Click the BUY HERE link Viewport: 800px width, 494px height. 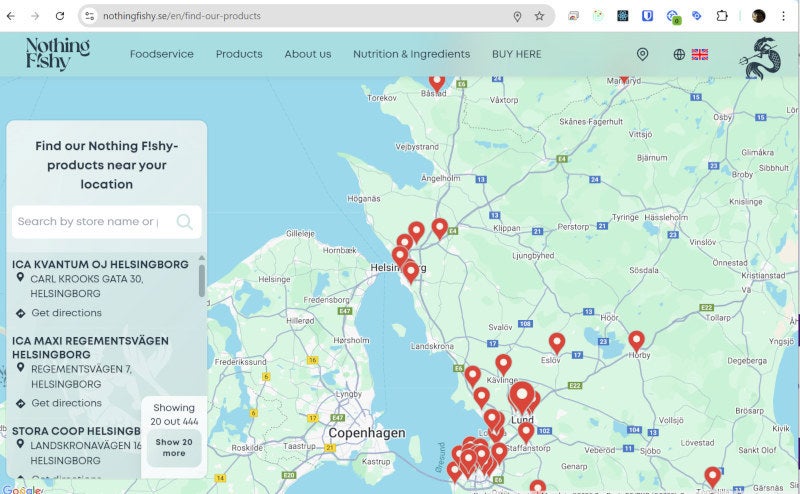[516, 54]
